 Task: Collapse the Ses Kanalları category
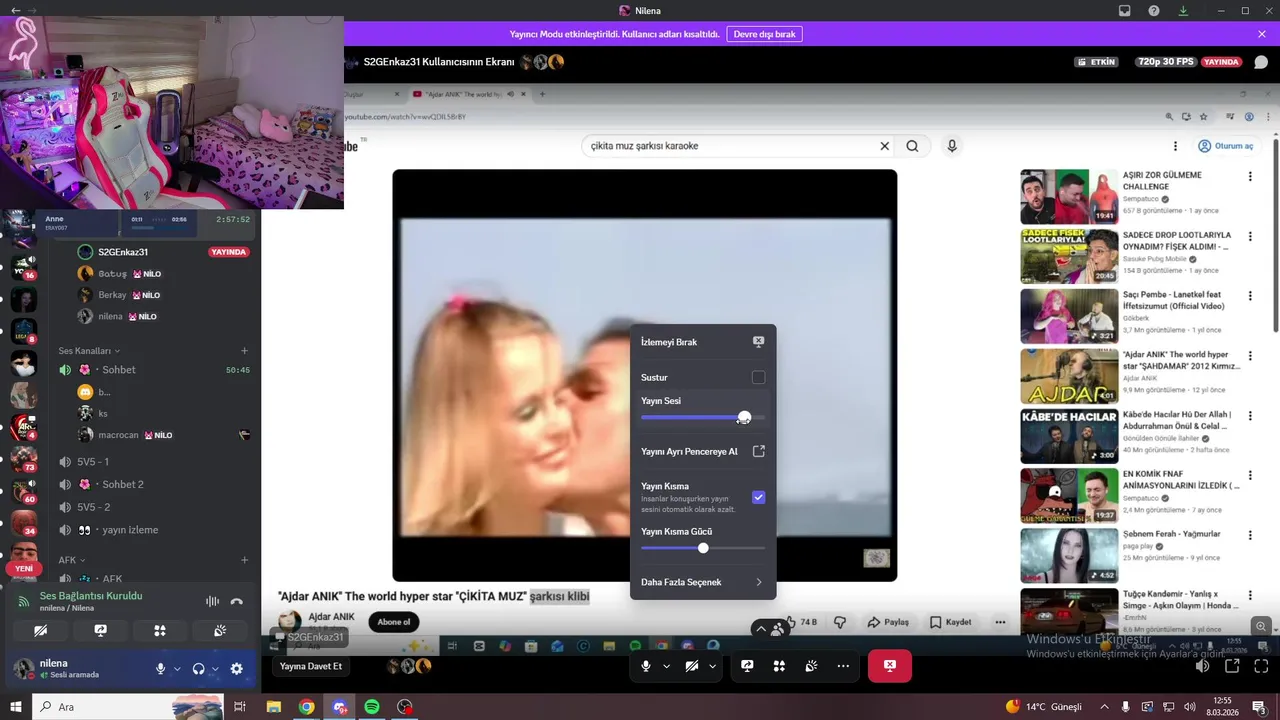coord(89,351)
